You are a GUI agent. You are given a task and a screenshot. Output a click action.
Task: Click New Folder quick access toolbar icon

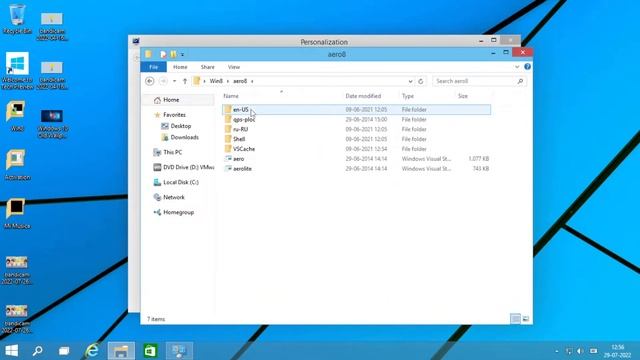pyautogui.click(x=173, y=54)
